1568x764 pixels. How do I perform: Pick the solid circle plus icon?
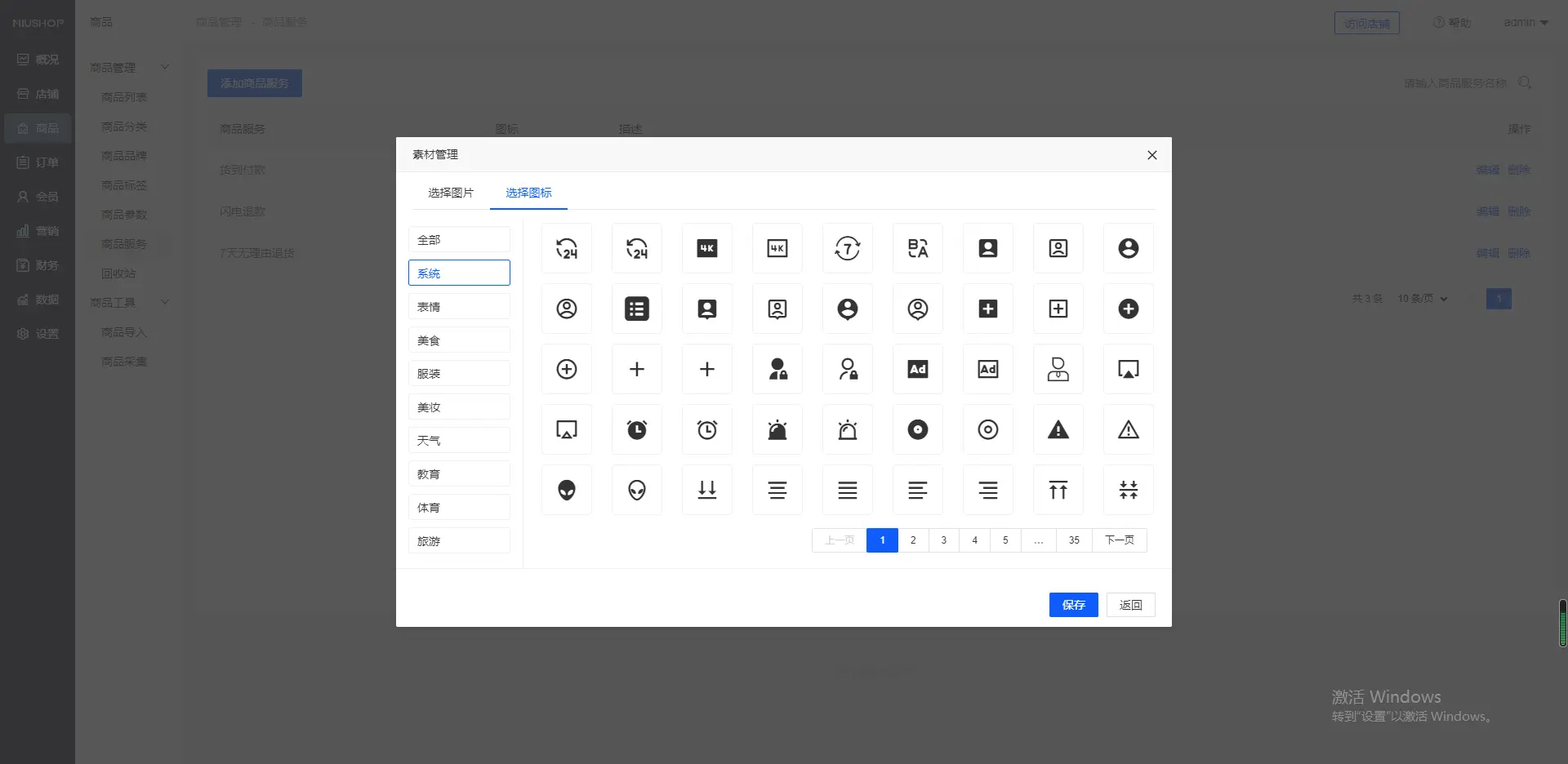1129,309
